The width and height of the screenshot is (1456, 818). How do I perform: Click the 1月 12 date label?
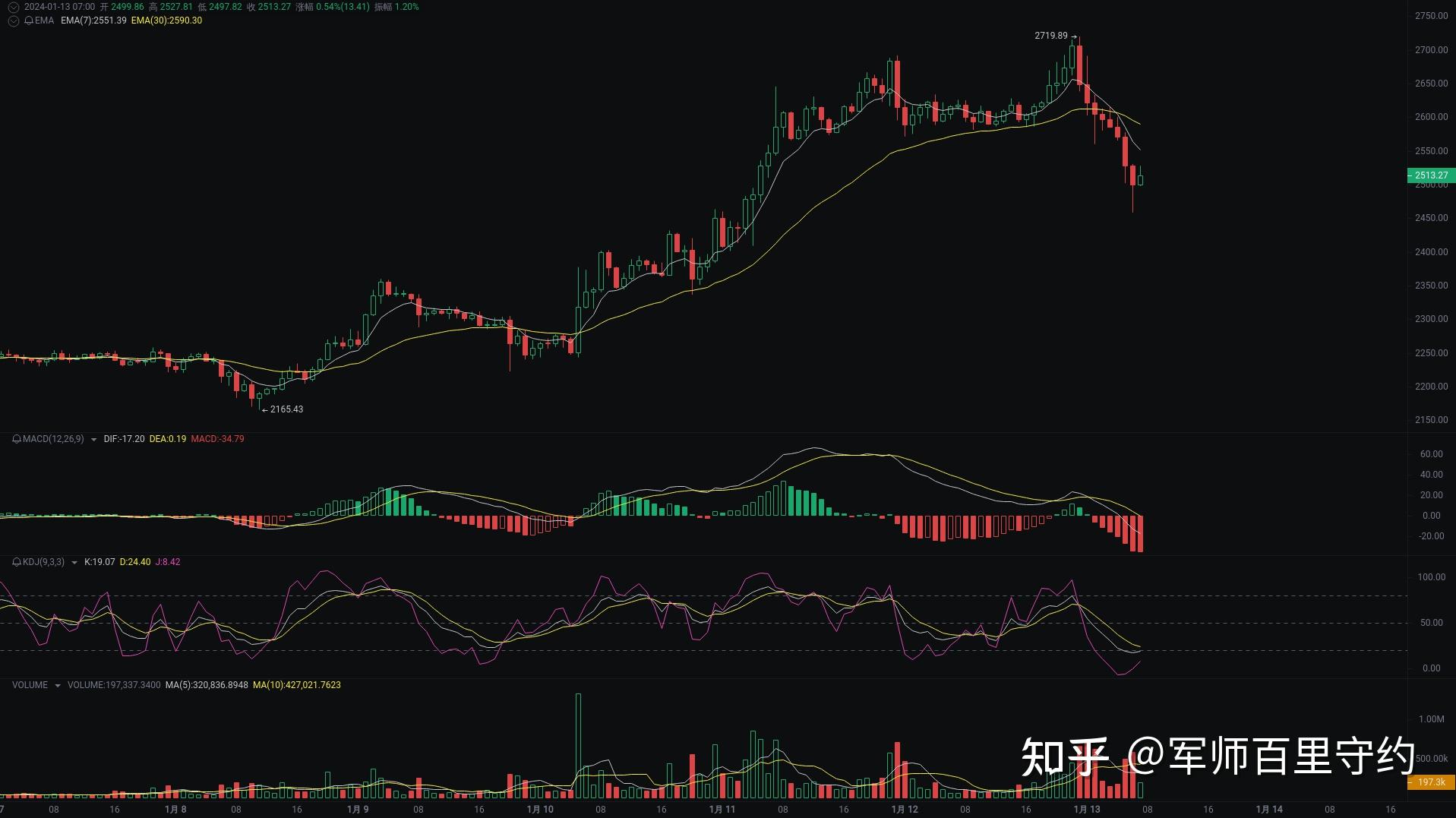pos(905,810)
